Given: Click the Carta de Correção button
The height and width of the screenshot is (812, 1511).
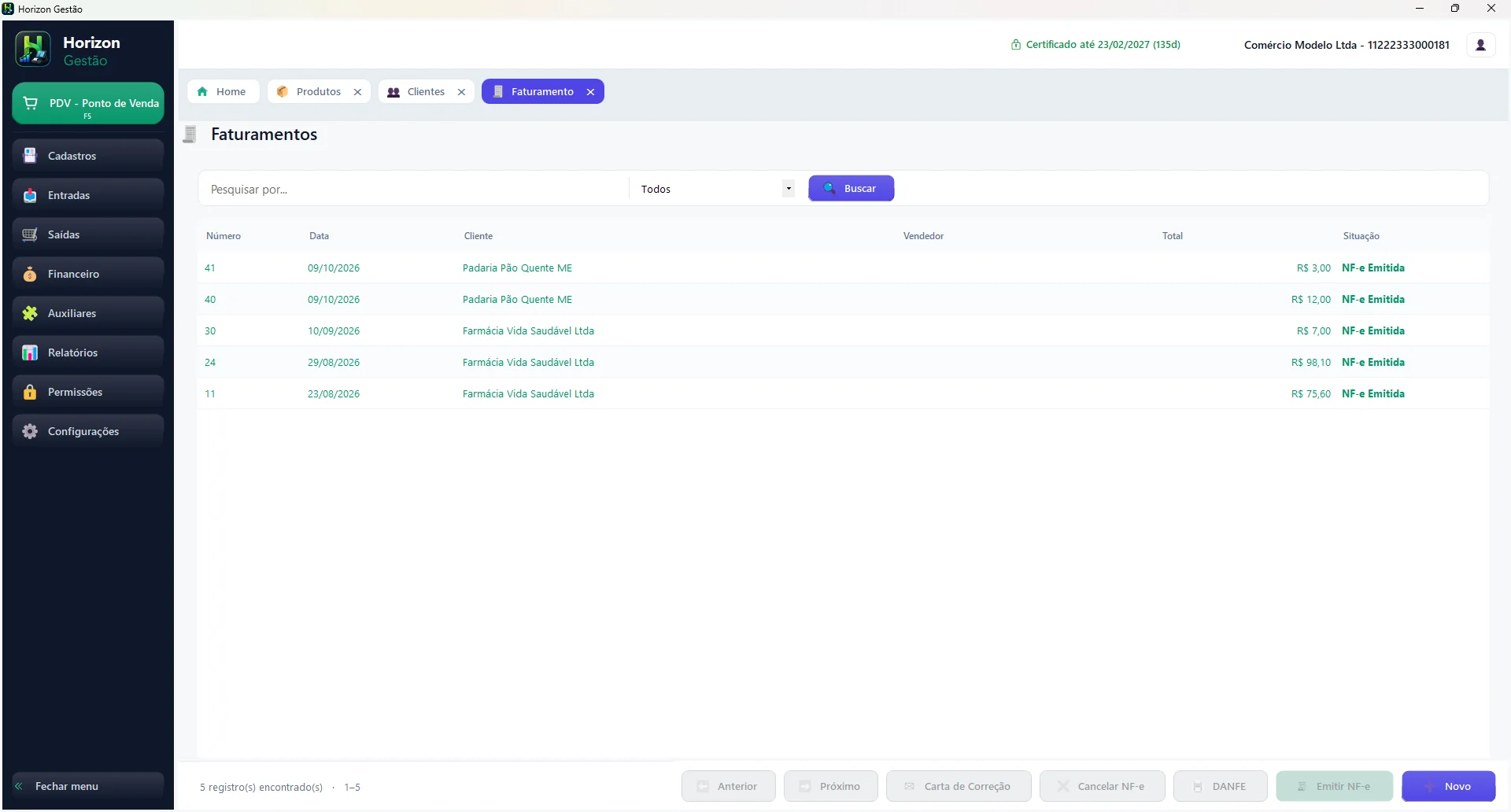Looking at the screenshot, I should click(959, 786).
